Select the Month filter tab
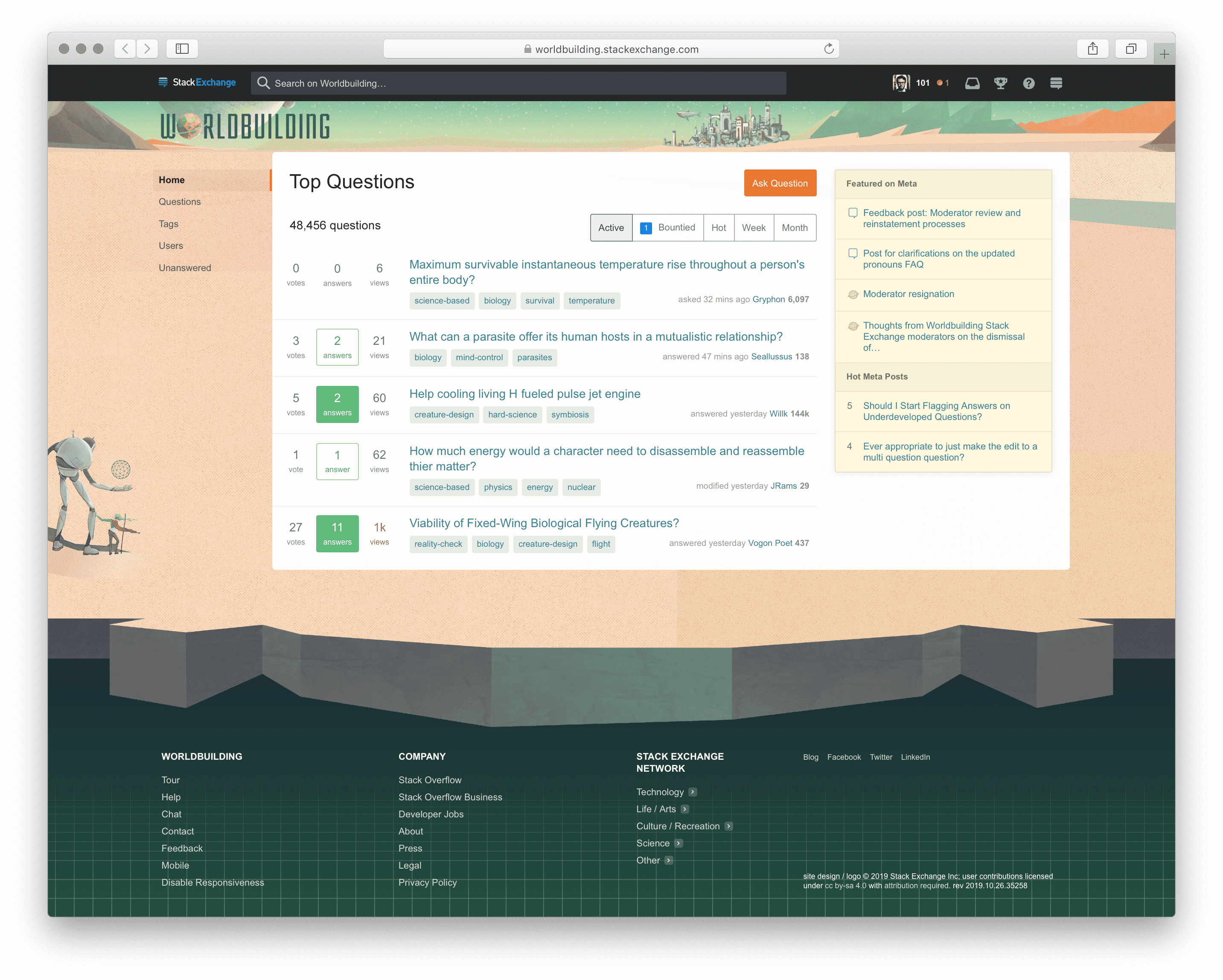This screenshot has height=980, width=1223. click(x=794, y=227)
